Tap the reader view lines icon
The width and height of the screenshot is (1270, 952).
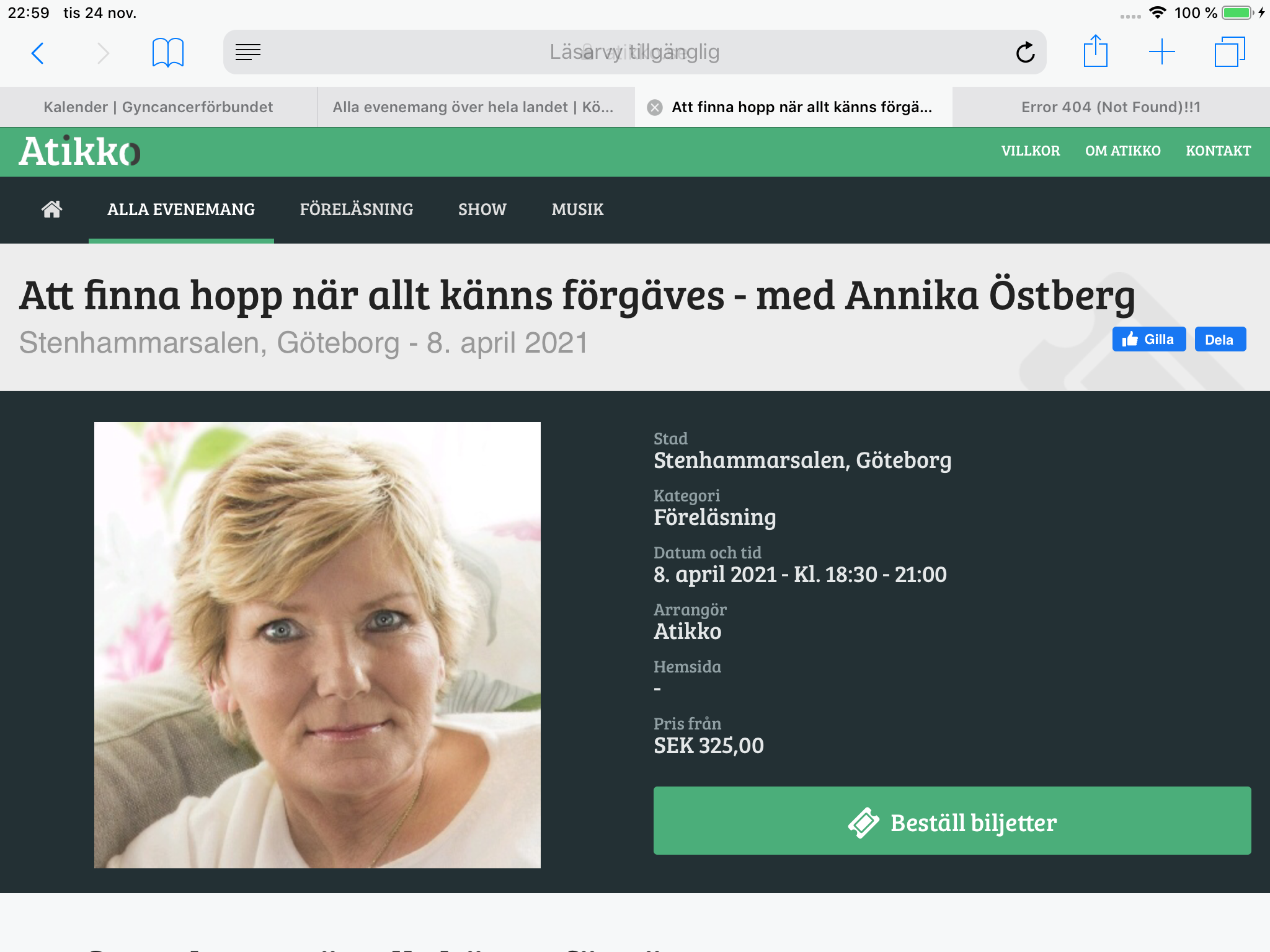coord(248,52)
